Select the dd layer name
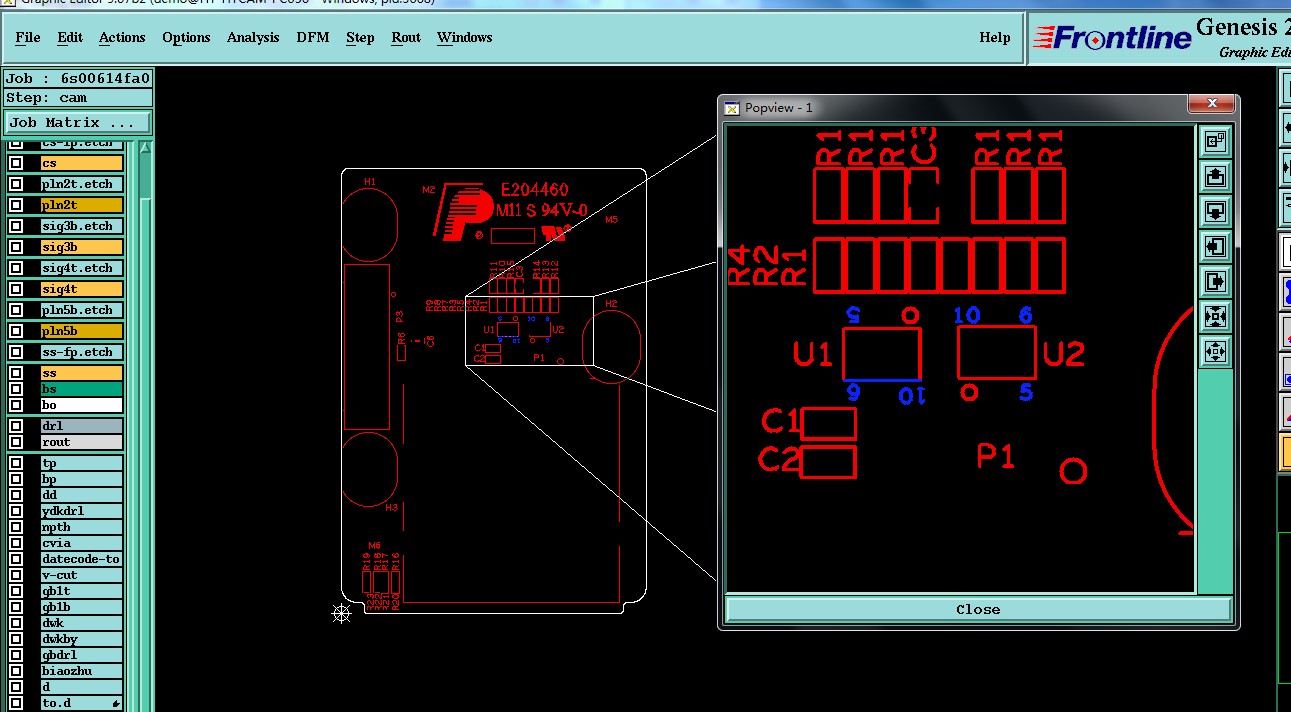This screenshot has height=712, width=1291. (x=81, y=495)
